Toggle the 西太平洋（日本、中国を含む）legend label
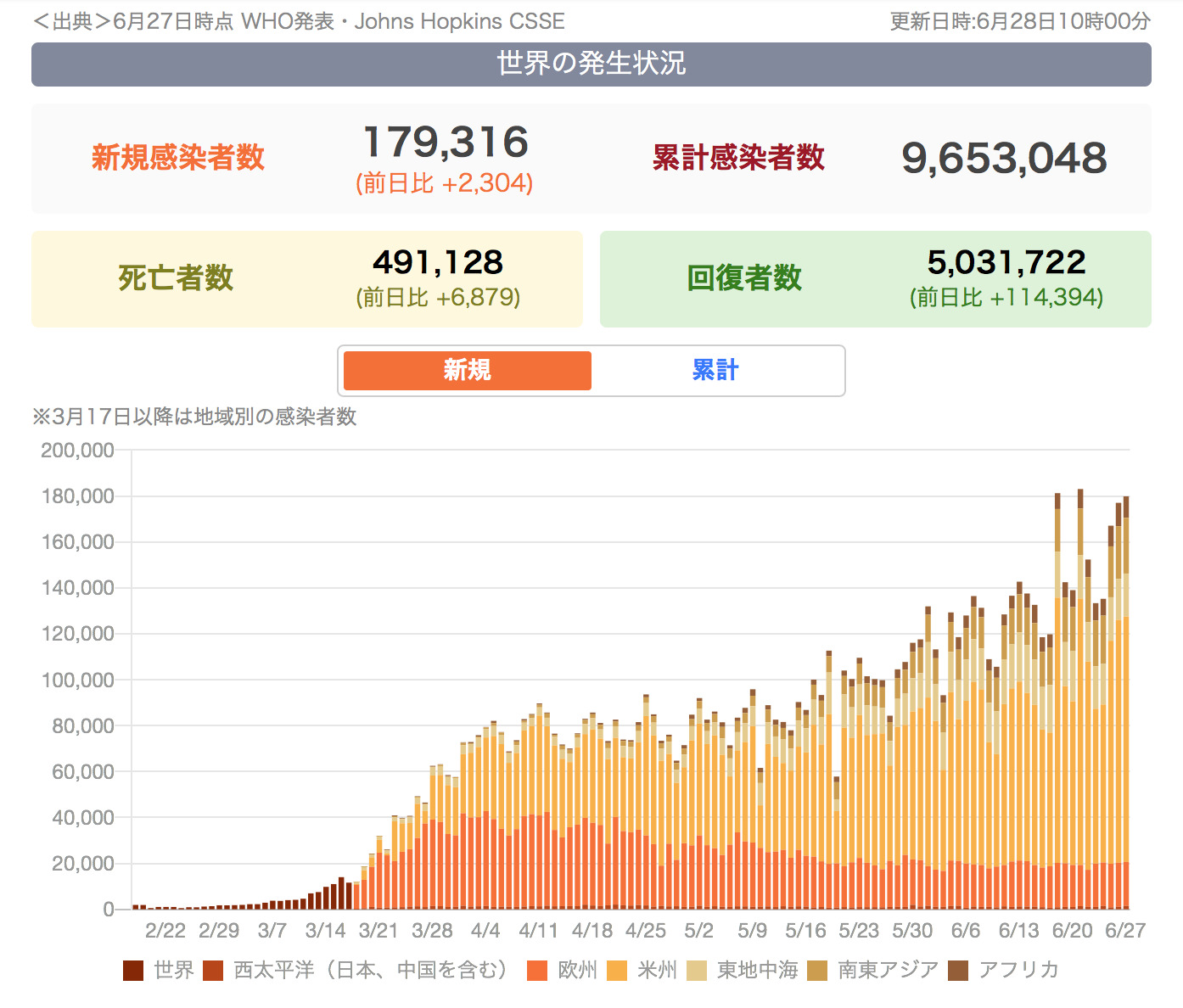 click(371, 970)
